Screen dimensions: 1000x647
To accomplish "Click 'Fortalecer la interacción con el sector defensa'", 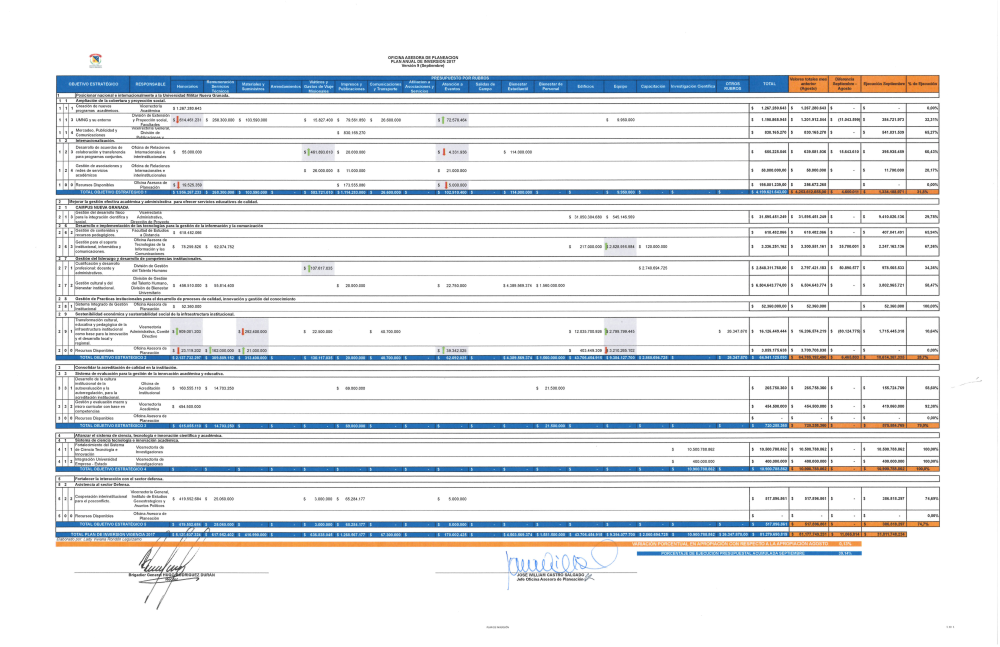I will pyautogui.click(x=119, y=479).
